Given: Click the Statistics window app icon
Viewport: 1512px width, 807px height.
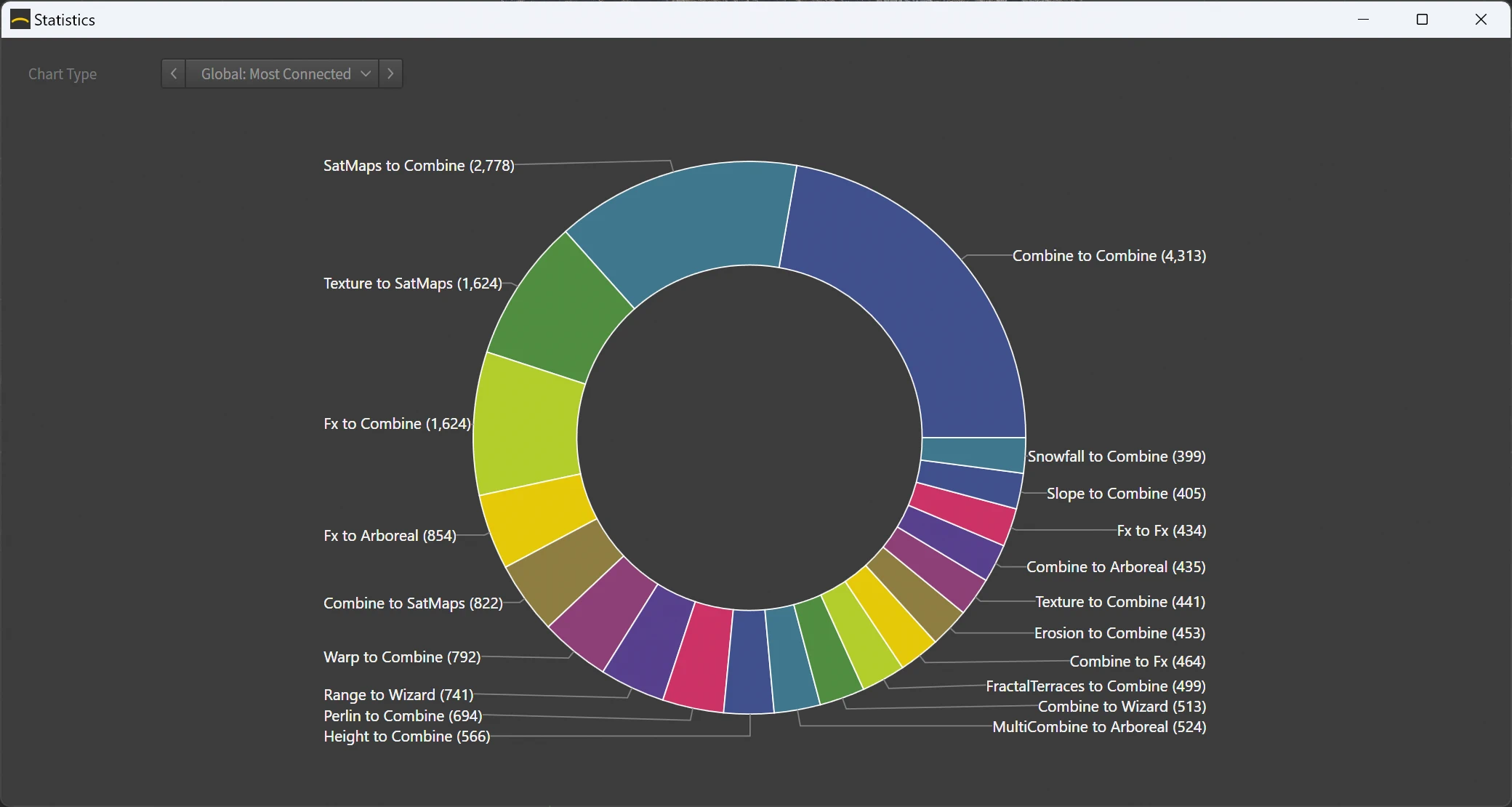Looking at the screenshot, I should tap(20, 20).
